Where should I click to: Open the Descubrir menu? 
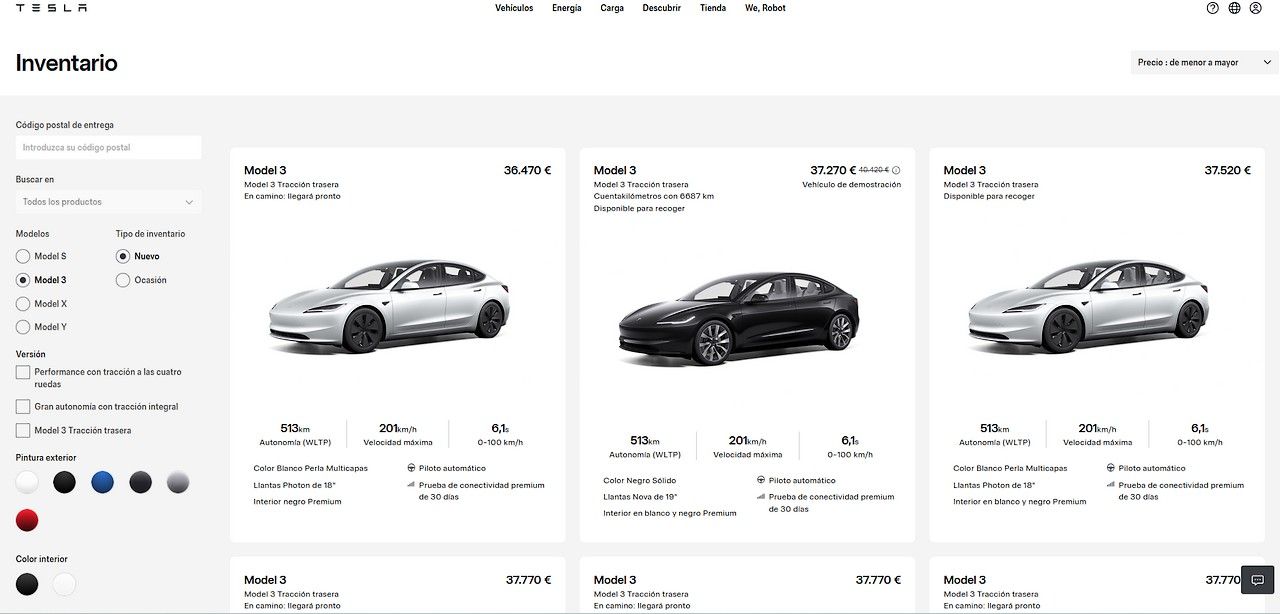coord(662,8)
